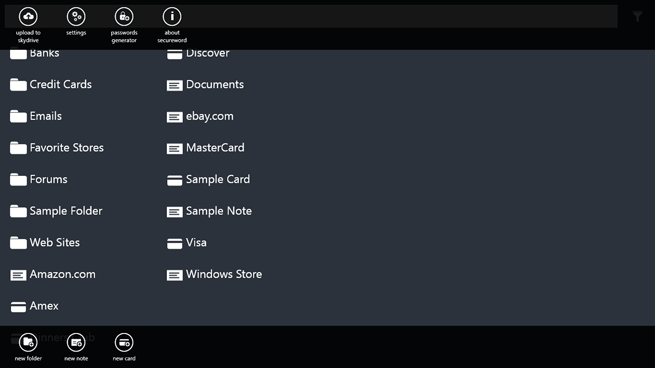Click the "Credit Cards" label
655x368 pixels.
click(61, 84)
